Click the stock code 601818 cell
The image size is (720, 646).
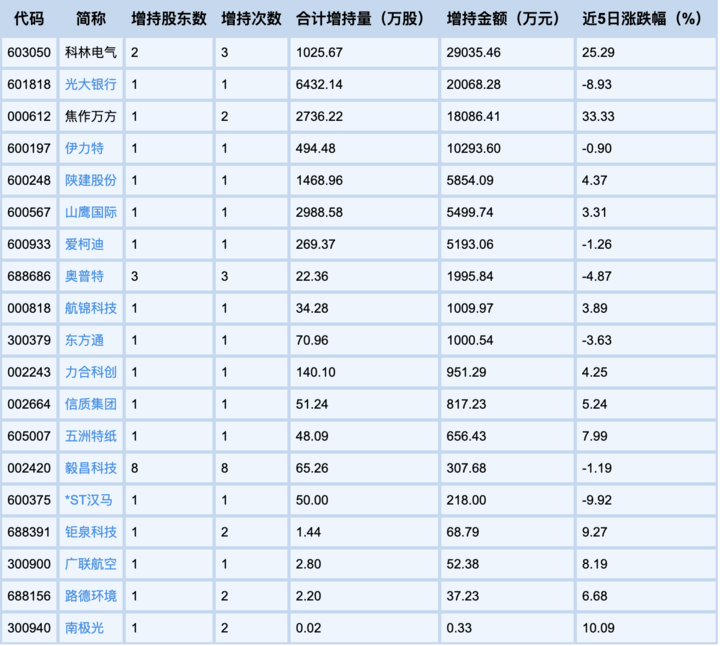point(29,84)
